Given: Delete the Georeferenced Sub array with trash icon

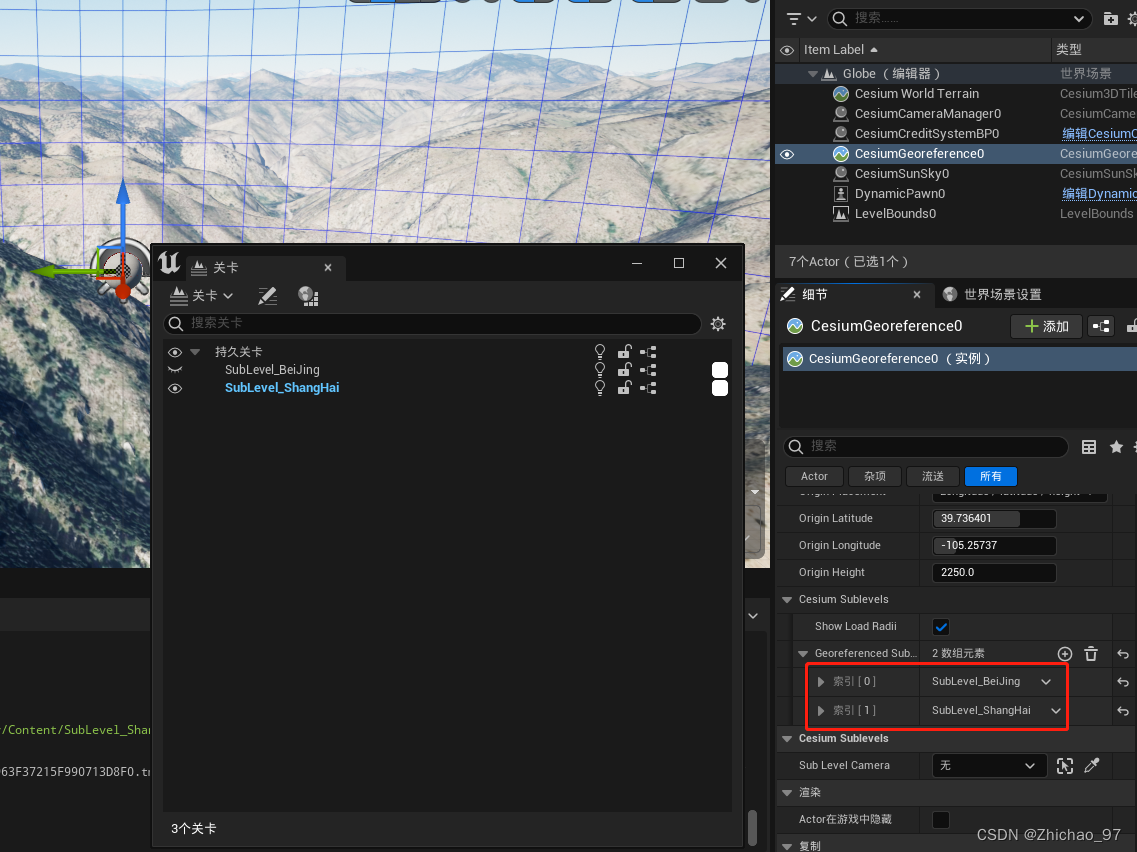Looking at the screenshot, I should (1091, 653).
